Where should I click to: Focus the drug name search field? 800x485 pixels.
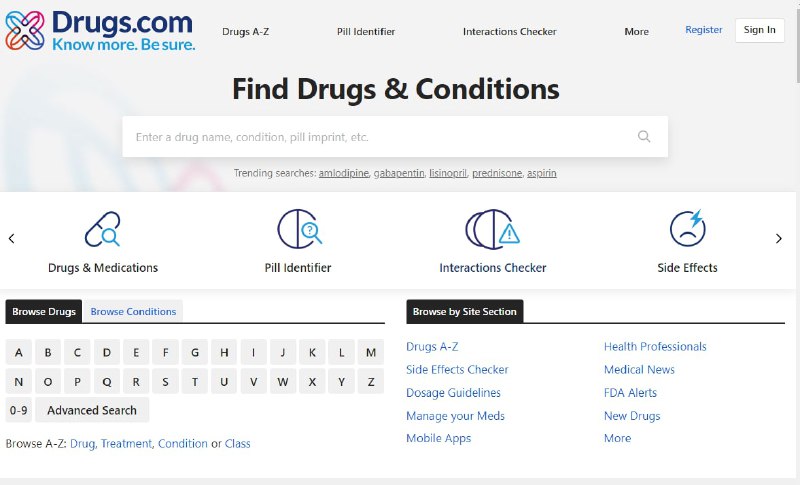click(x=395, y=137)
